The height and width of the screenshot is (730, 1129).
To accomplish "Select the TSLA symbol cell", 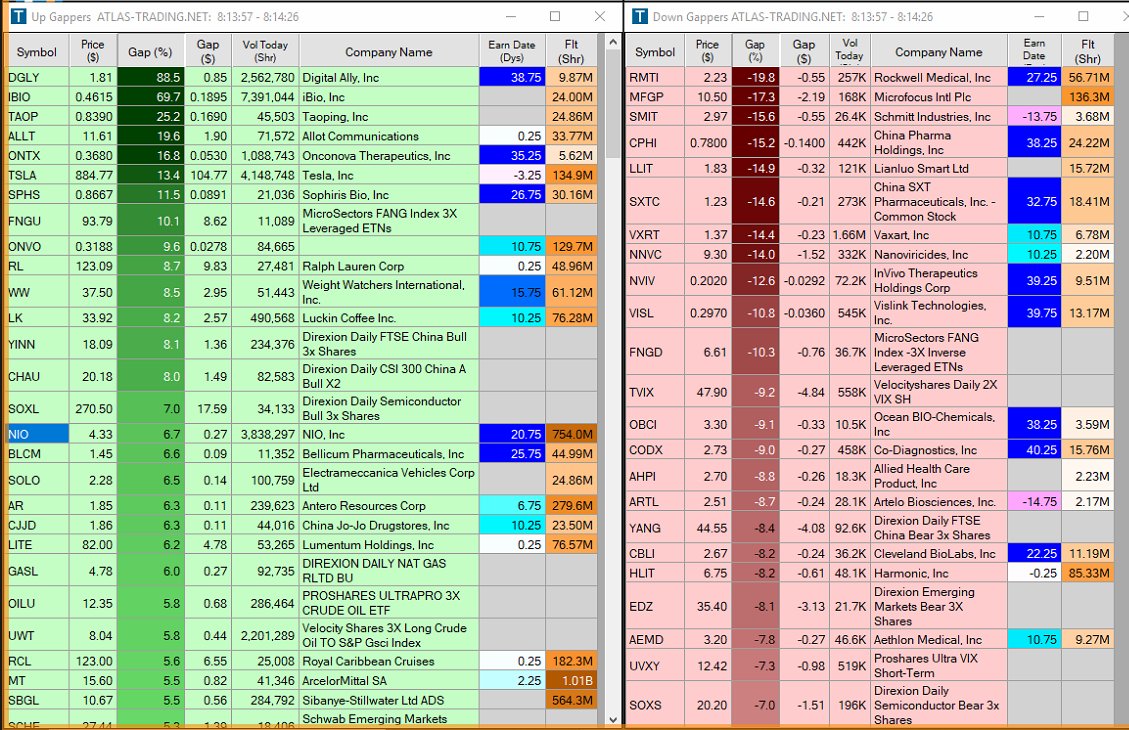I will (38, 175).
